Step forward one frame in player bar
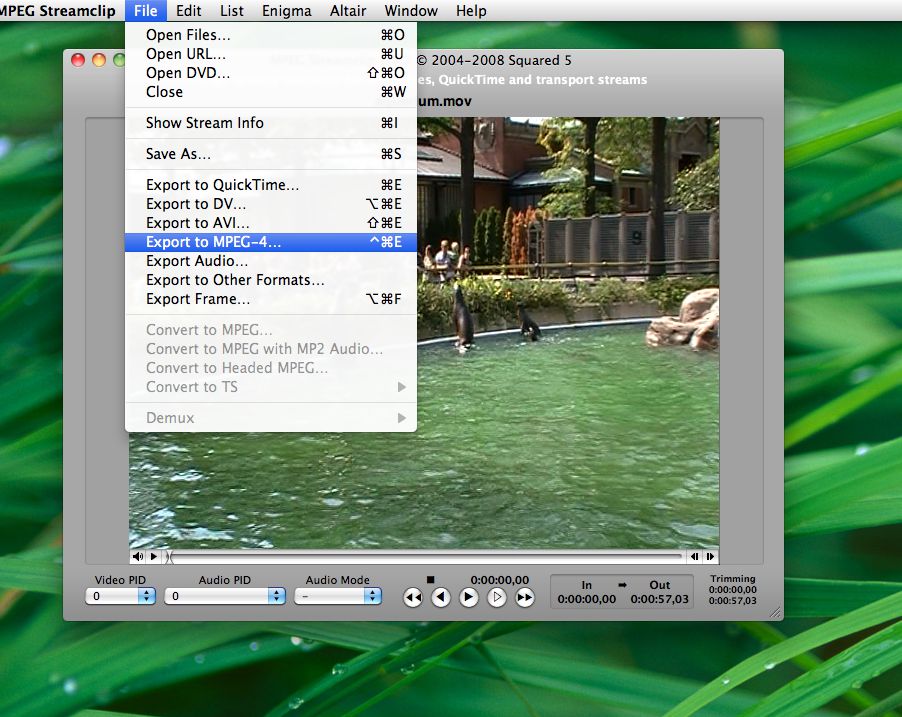The width and height of the screenshot is (902, 717). point(710,556)
